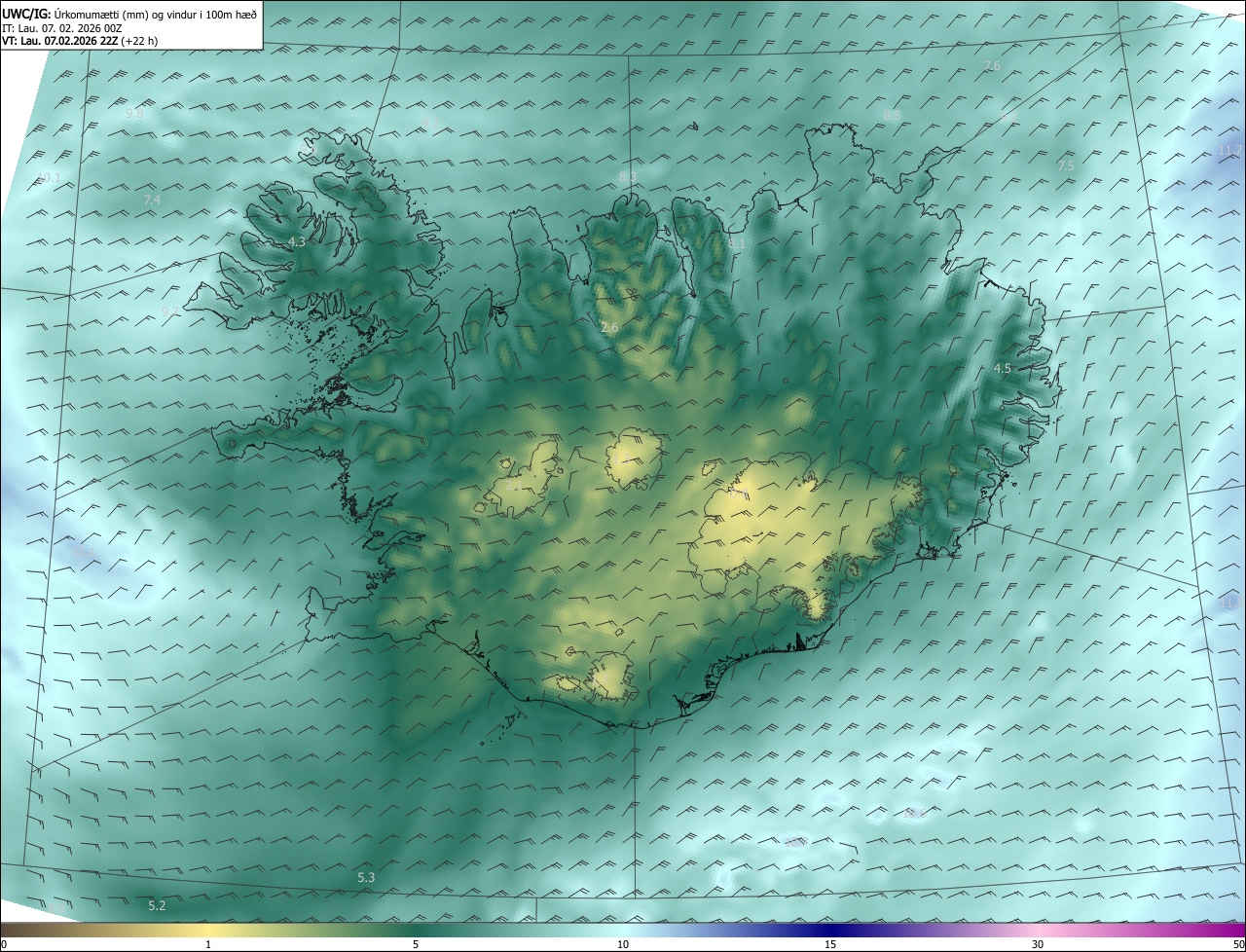
Task: Click the 0 tick label on the colorbar
Action: pyautogui.click(x=4, y=944)
